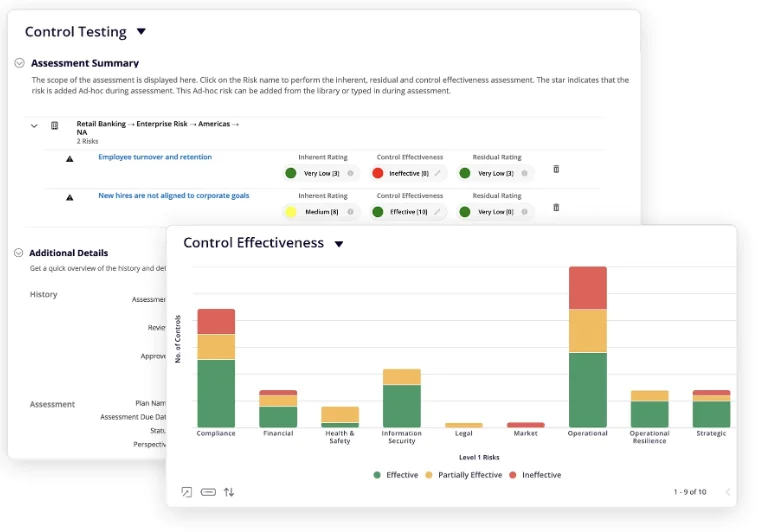Click the '1 - 9 of 10' pagination text
Viewport: 763px width, 532px height.
tap(690, 492)
